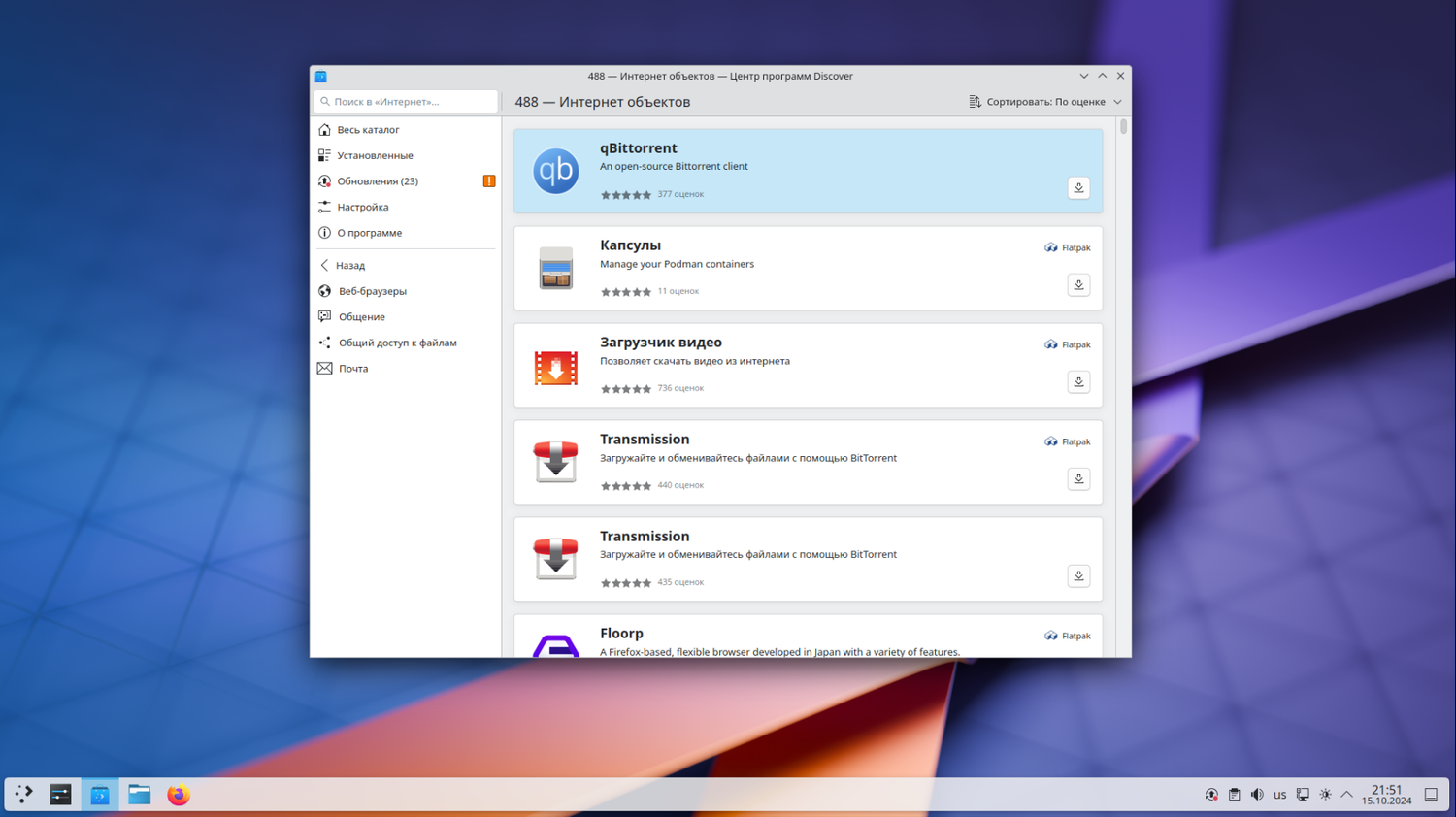
Task: Open the Transmission icon with 435 оценок
Action: [555, 559]
